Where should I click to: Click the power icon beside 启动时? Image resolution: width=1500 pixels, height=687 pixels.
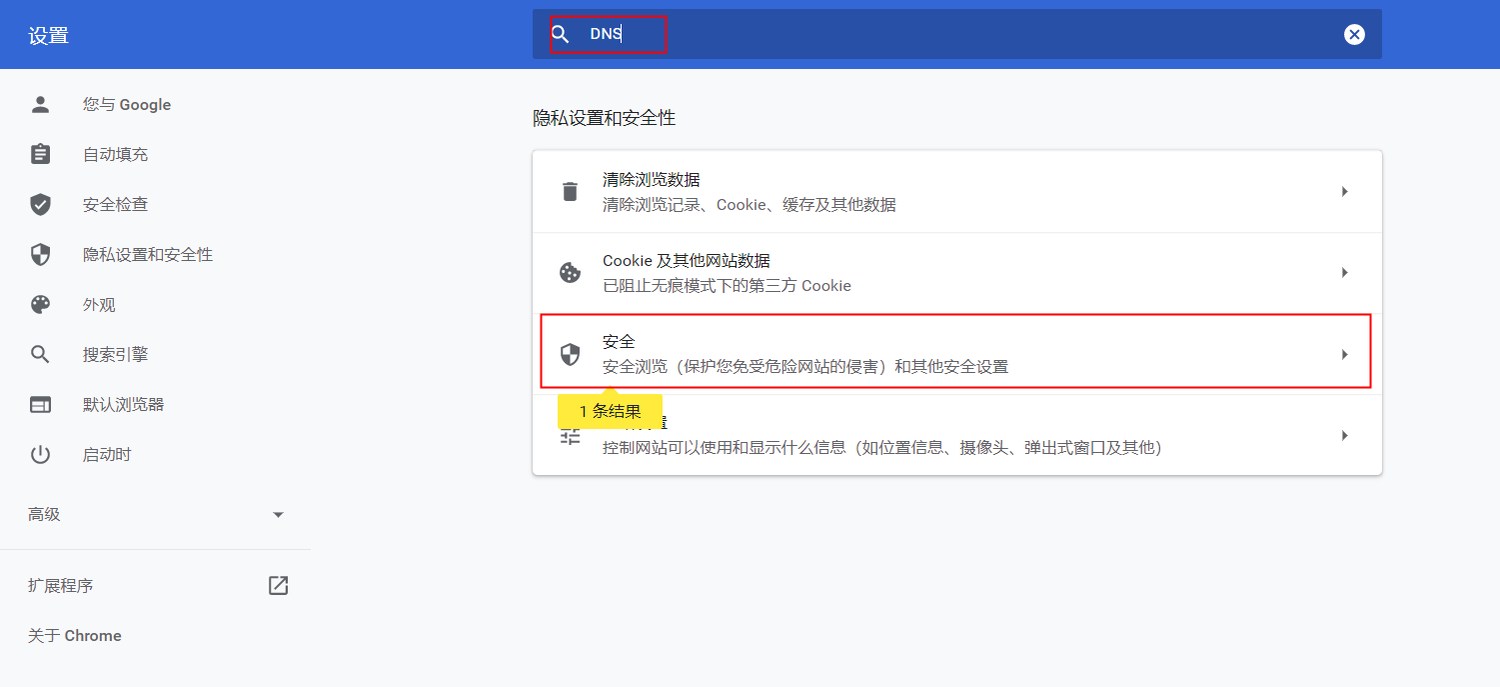tap(40, 455)
